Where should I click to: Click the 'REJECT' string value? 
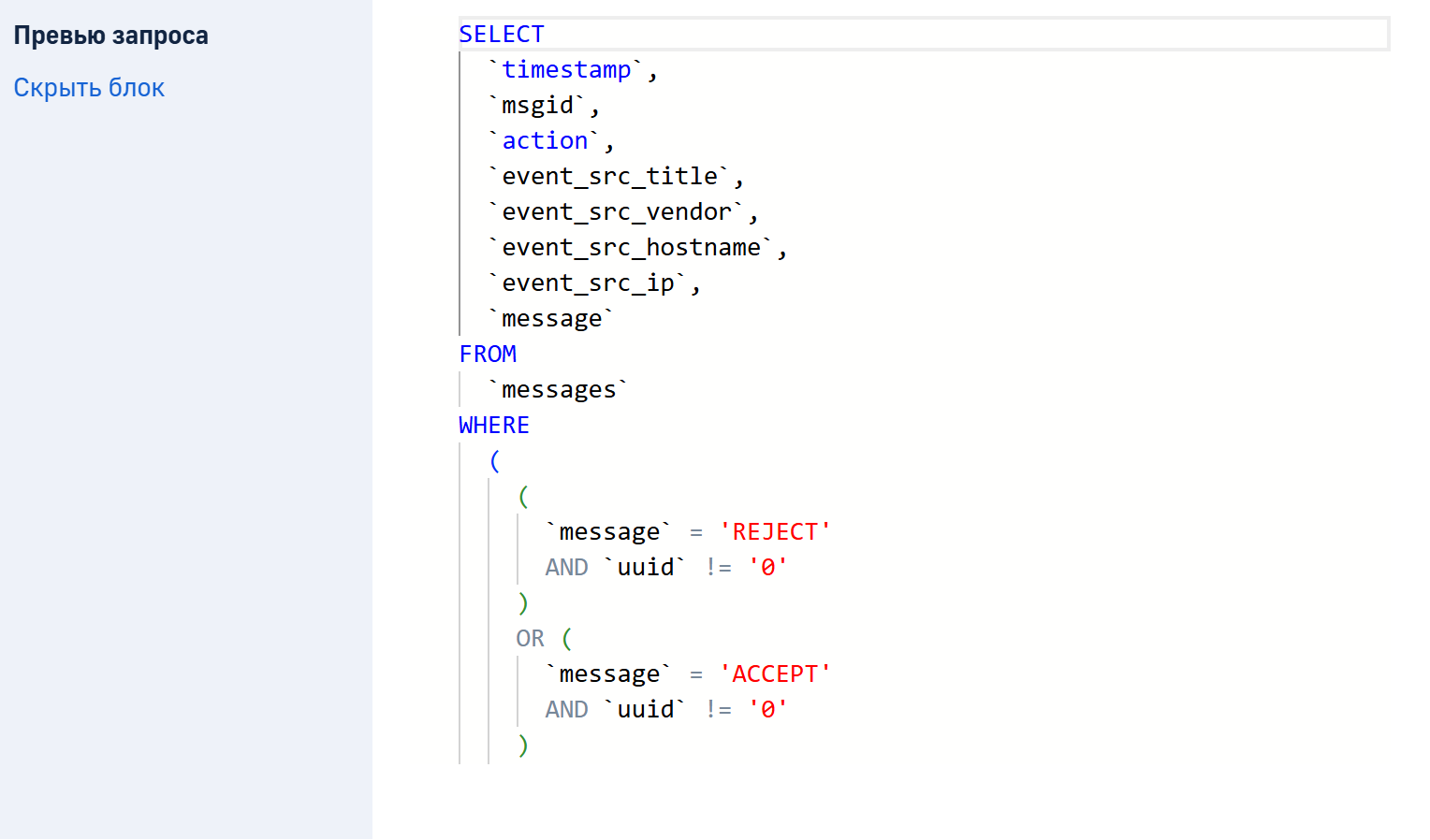[x=775, y=532]
